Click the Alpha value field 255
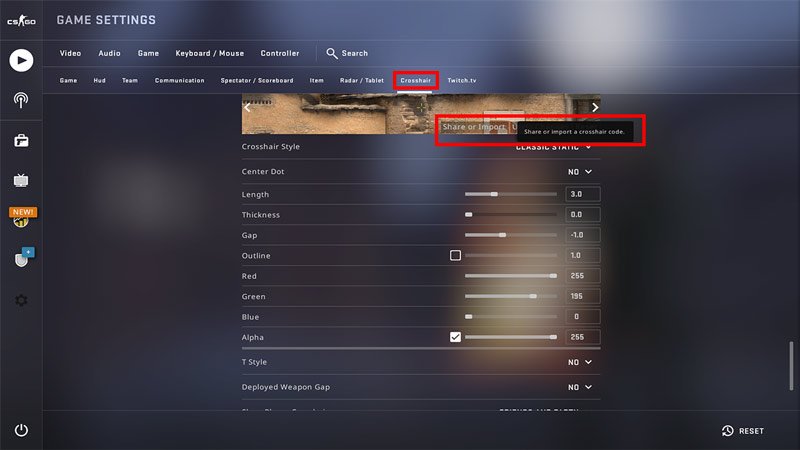 pyautogui.click(x=583, y=337)
